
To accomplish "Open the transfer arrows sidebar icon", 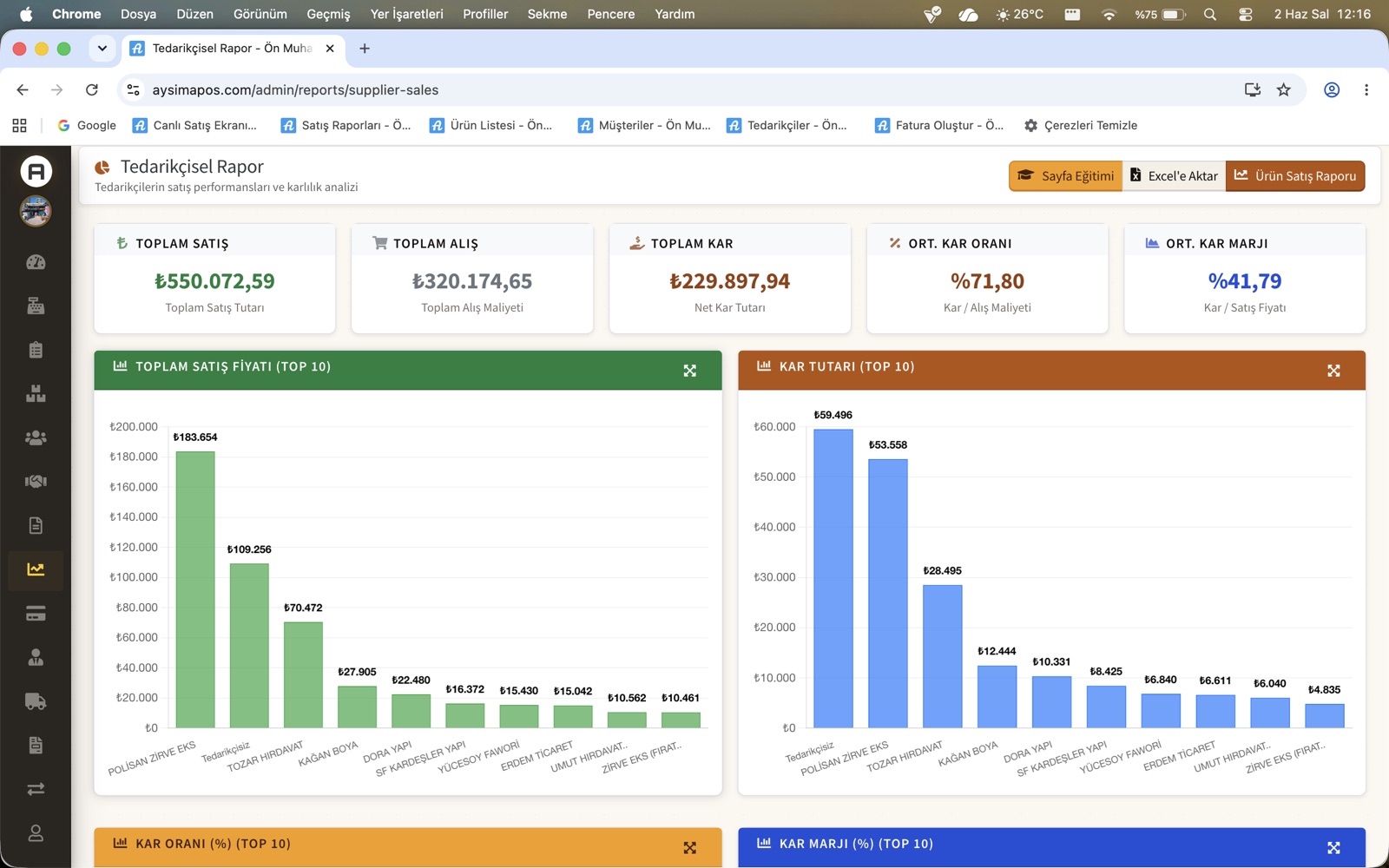I will pyautogui.click(x=36, y=789).
